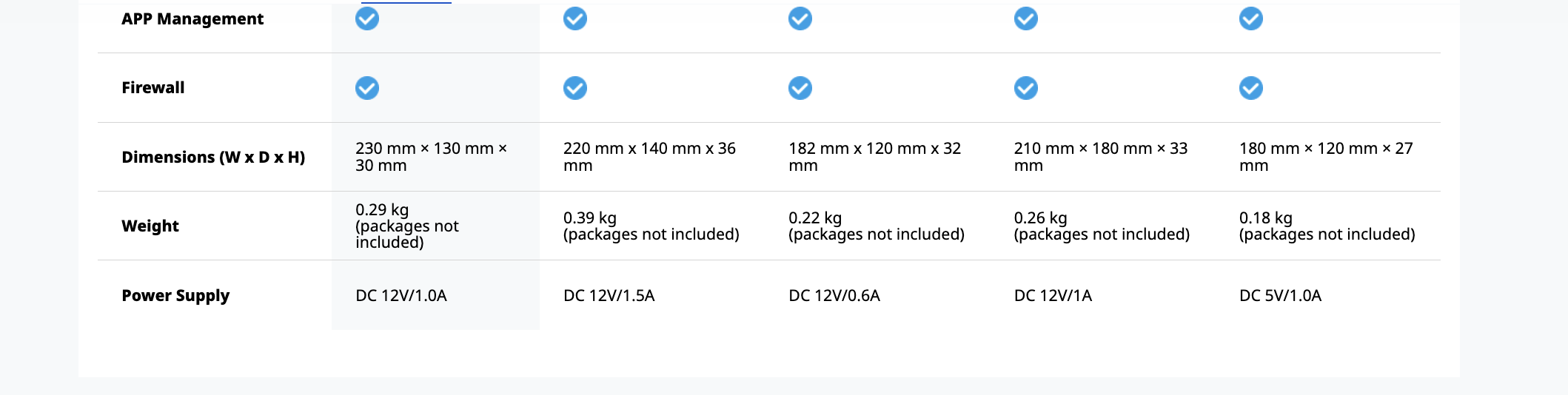Click the Power Supply row label
Screen dimensions: 1568x395
point(175,296)
